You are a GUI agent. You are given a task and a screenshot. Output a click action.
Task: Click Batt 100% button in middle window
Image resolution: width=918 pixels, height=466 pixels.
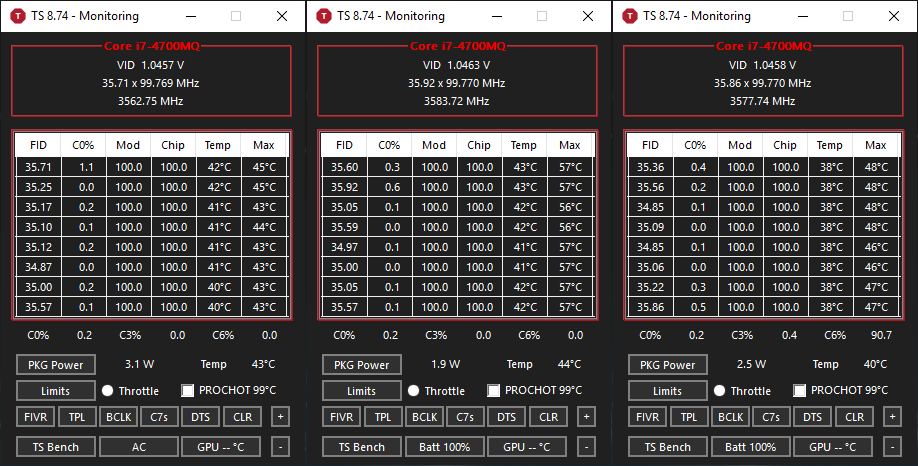coord(445,447)
